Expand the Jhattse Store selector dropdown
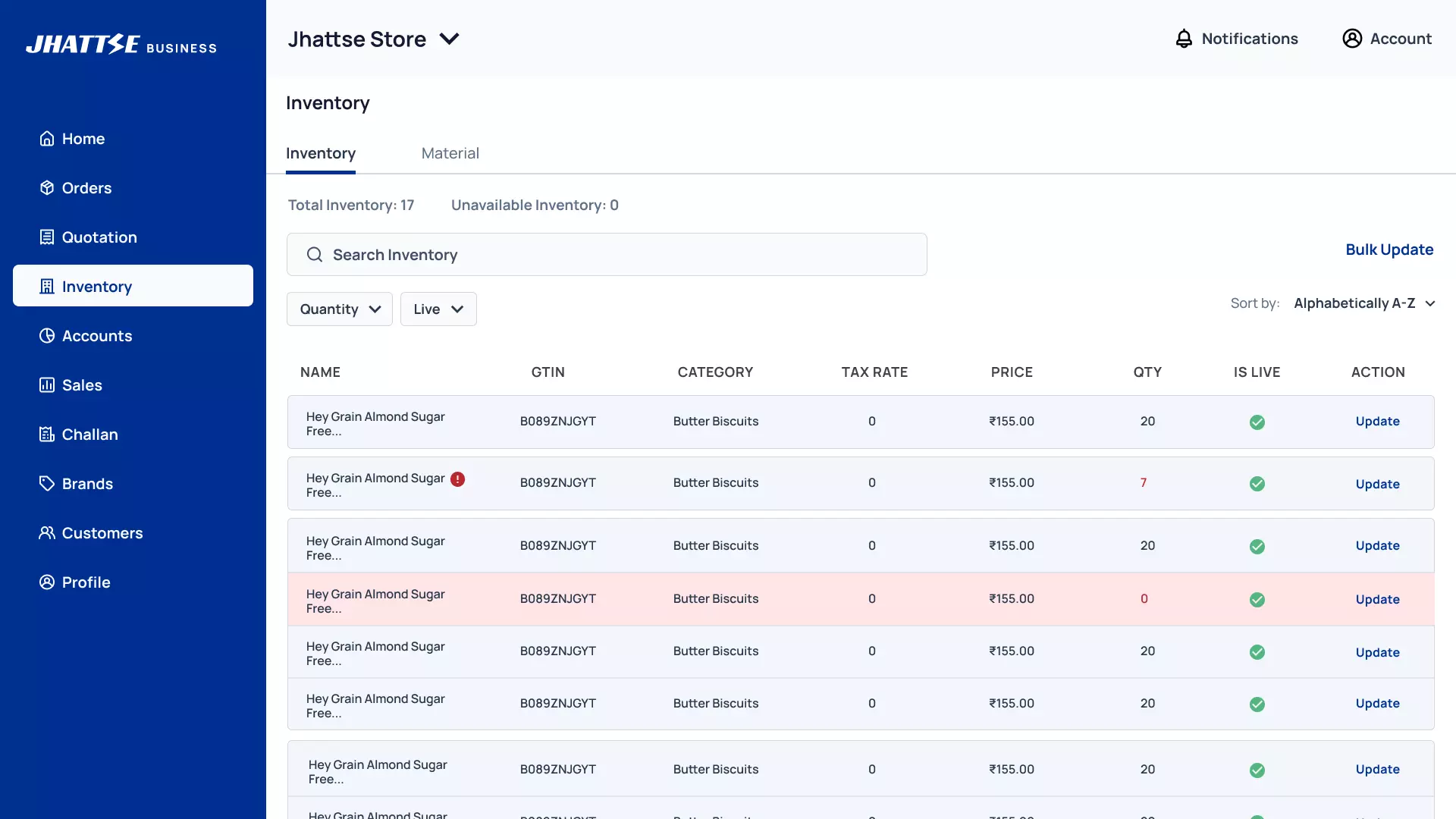The height and width of the screenshot is (819, 1456). 449,39
